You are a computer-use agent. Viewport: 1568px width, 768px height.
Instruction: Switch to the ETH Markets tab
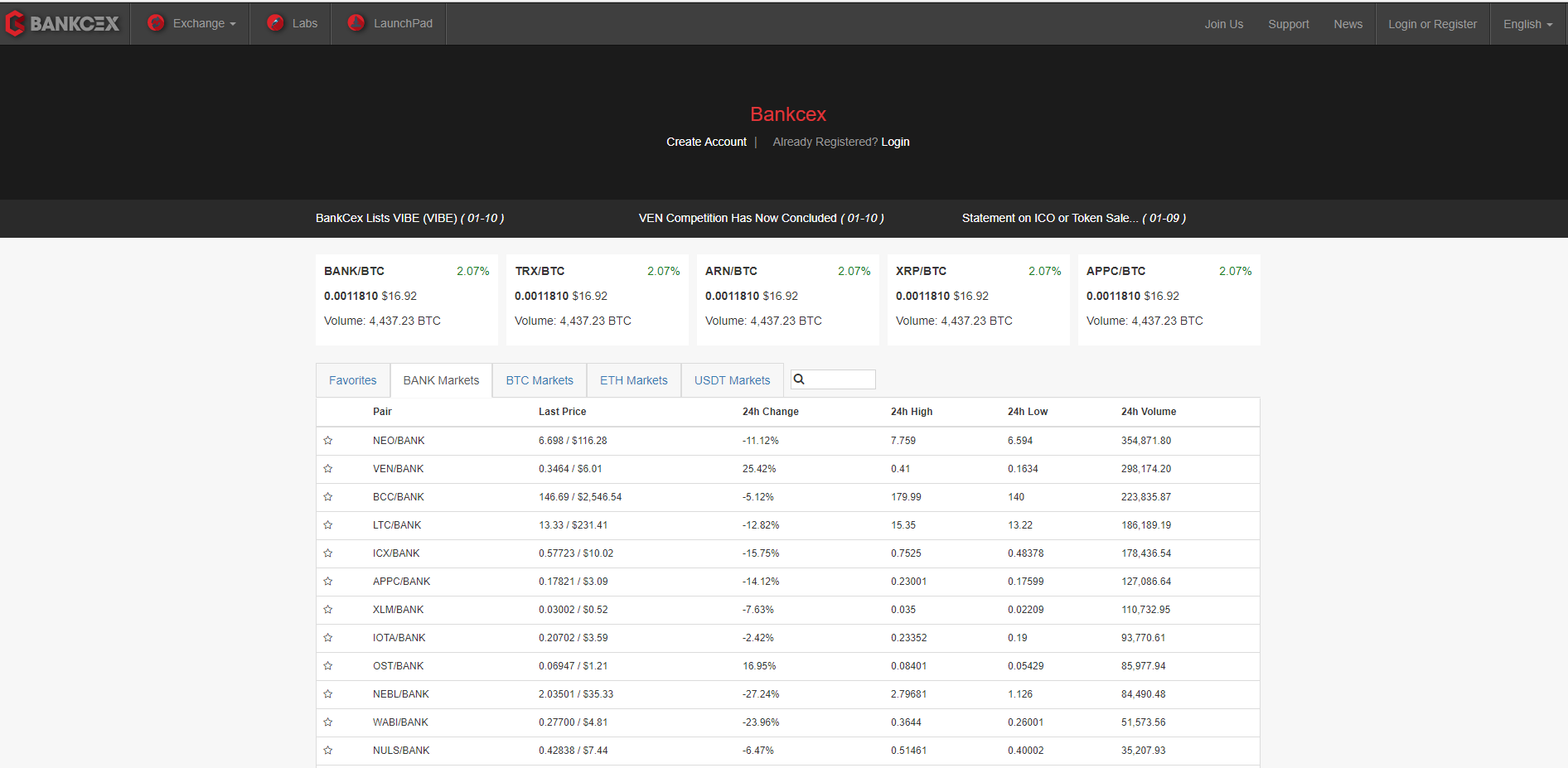pos(634,380)
